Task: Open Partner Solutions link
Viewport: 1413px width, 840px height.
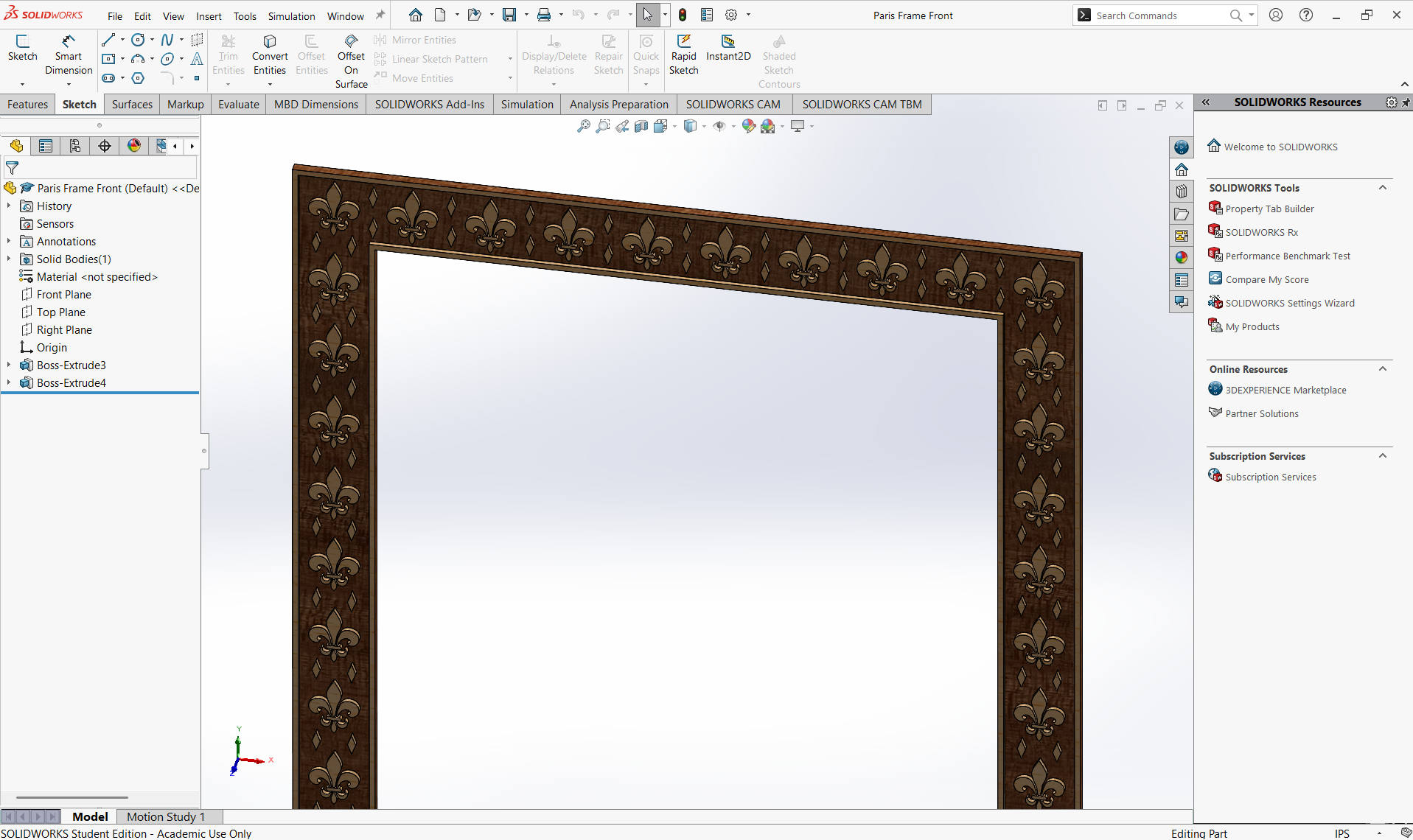Action: coord(1262,413)
